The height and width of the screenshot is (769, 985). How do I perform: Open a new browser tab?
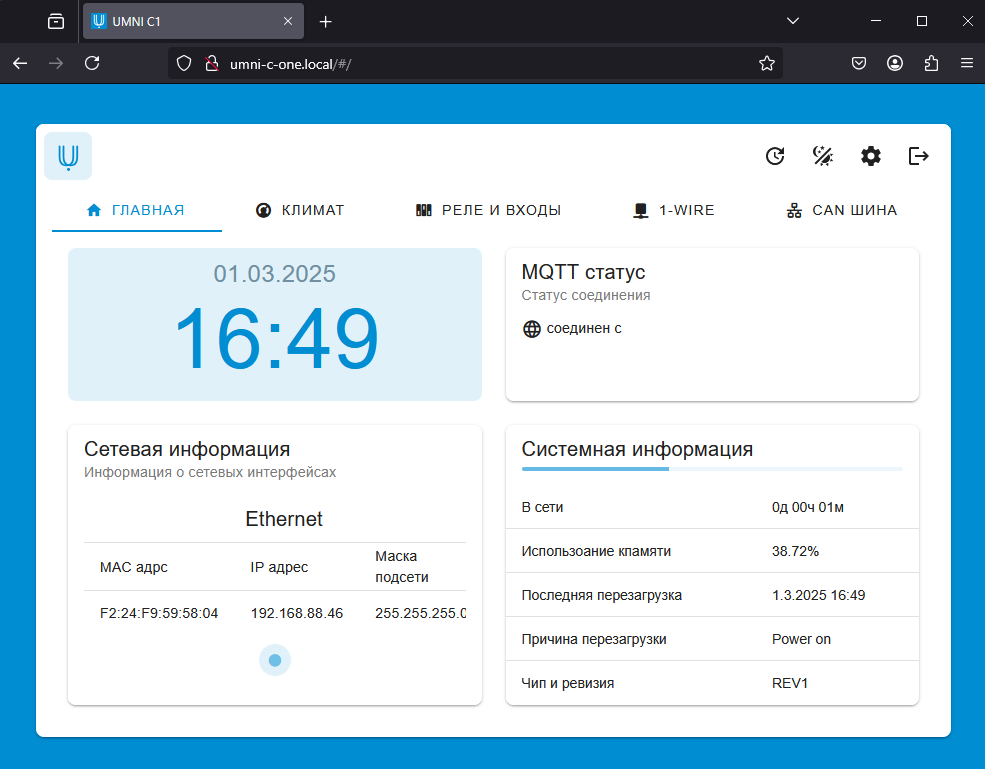325,21
